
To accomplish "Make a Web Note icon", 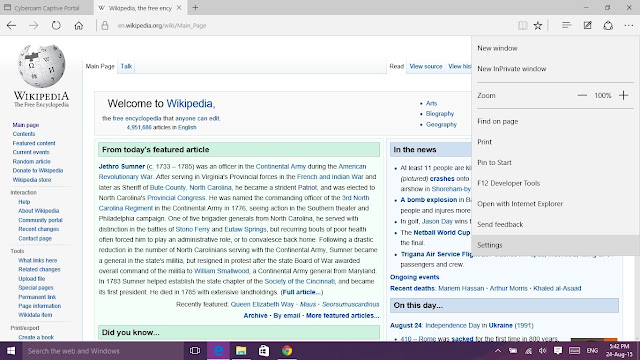I will 587,25.
